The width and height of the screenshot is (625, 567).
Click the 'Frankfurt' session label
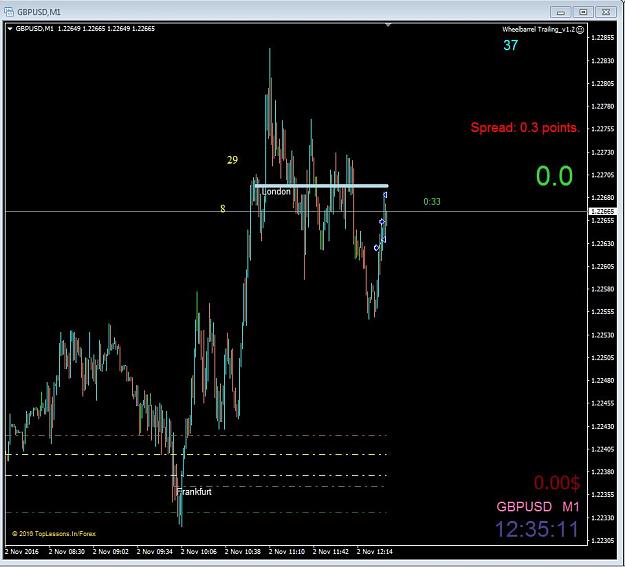194,492
